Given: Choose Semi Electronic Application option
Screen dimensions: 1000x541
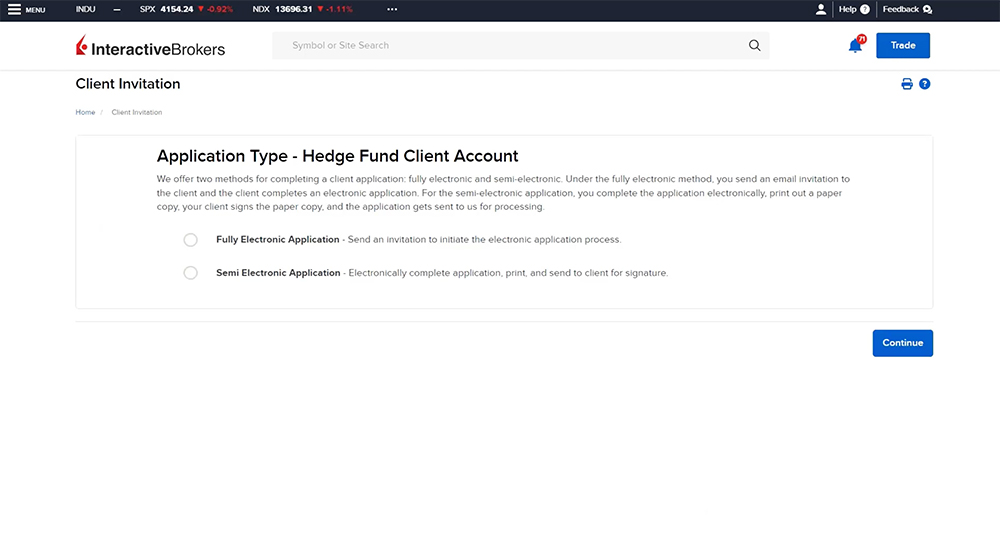Looking at the screenshot, I should [191, 273].
